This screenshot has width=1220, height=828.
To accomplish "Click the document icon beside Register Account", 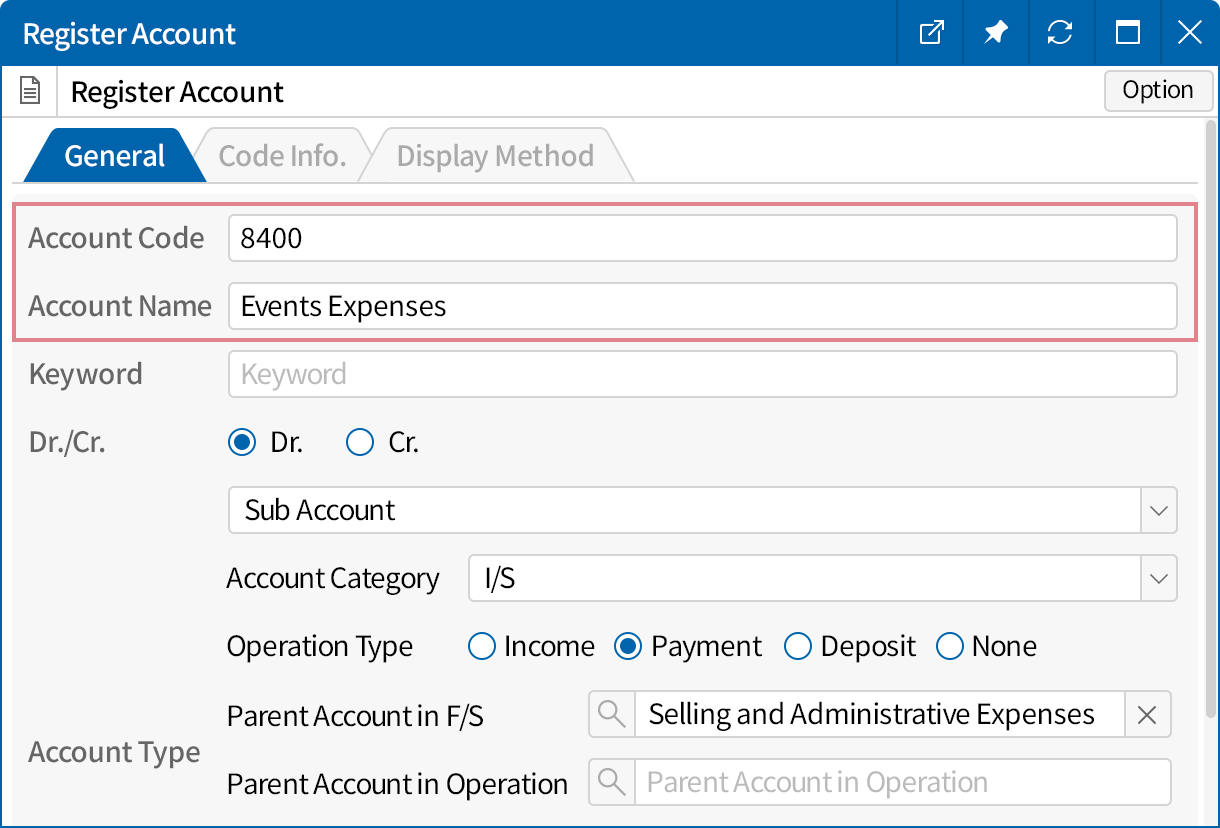I will coord(31,92).
